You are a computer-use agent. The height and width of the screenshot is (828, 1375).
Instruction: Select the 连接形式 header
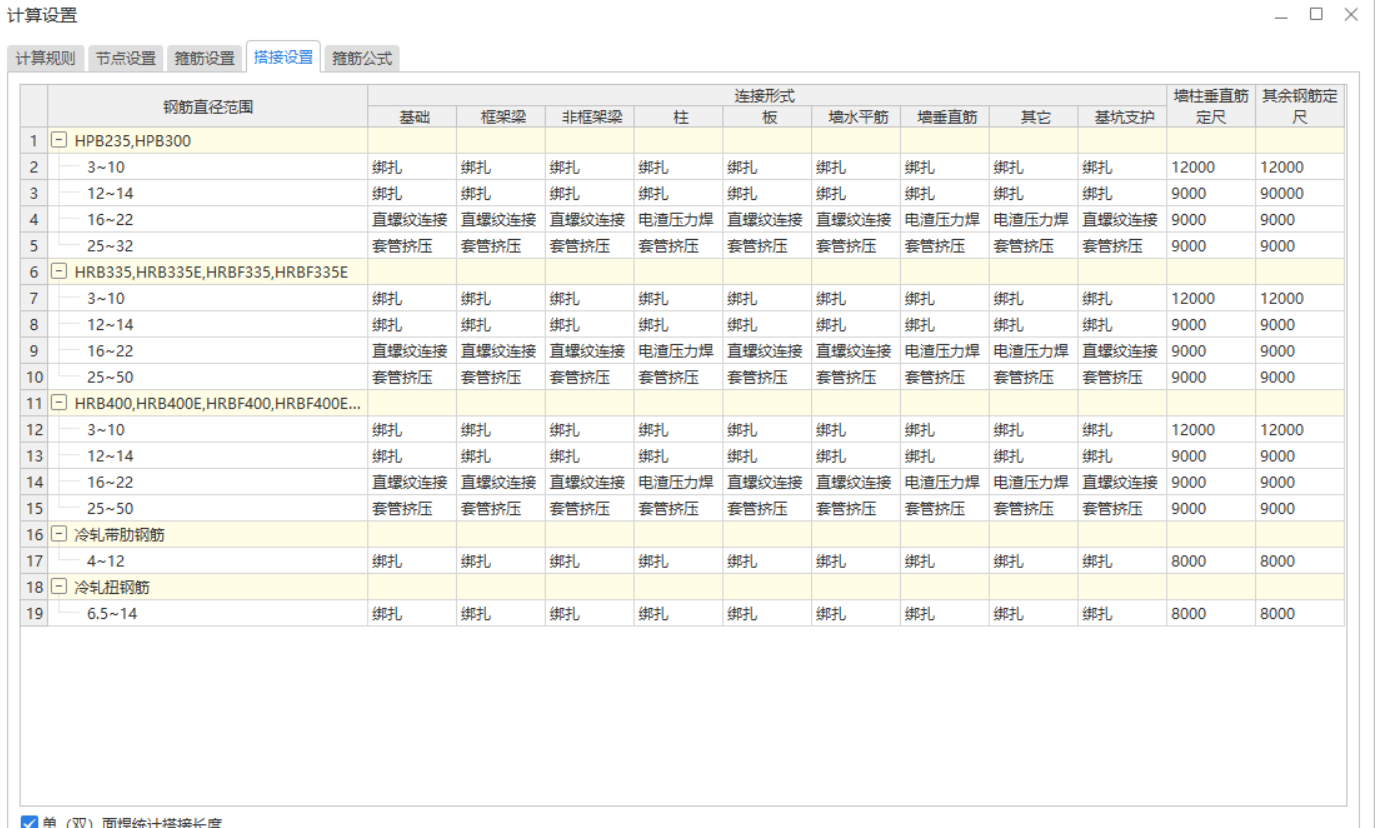click(x=767, y=96)
